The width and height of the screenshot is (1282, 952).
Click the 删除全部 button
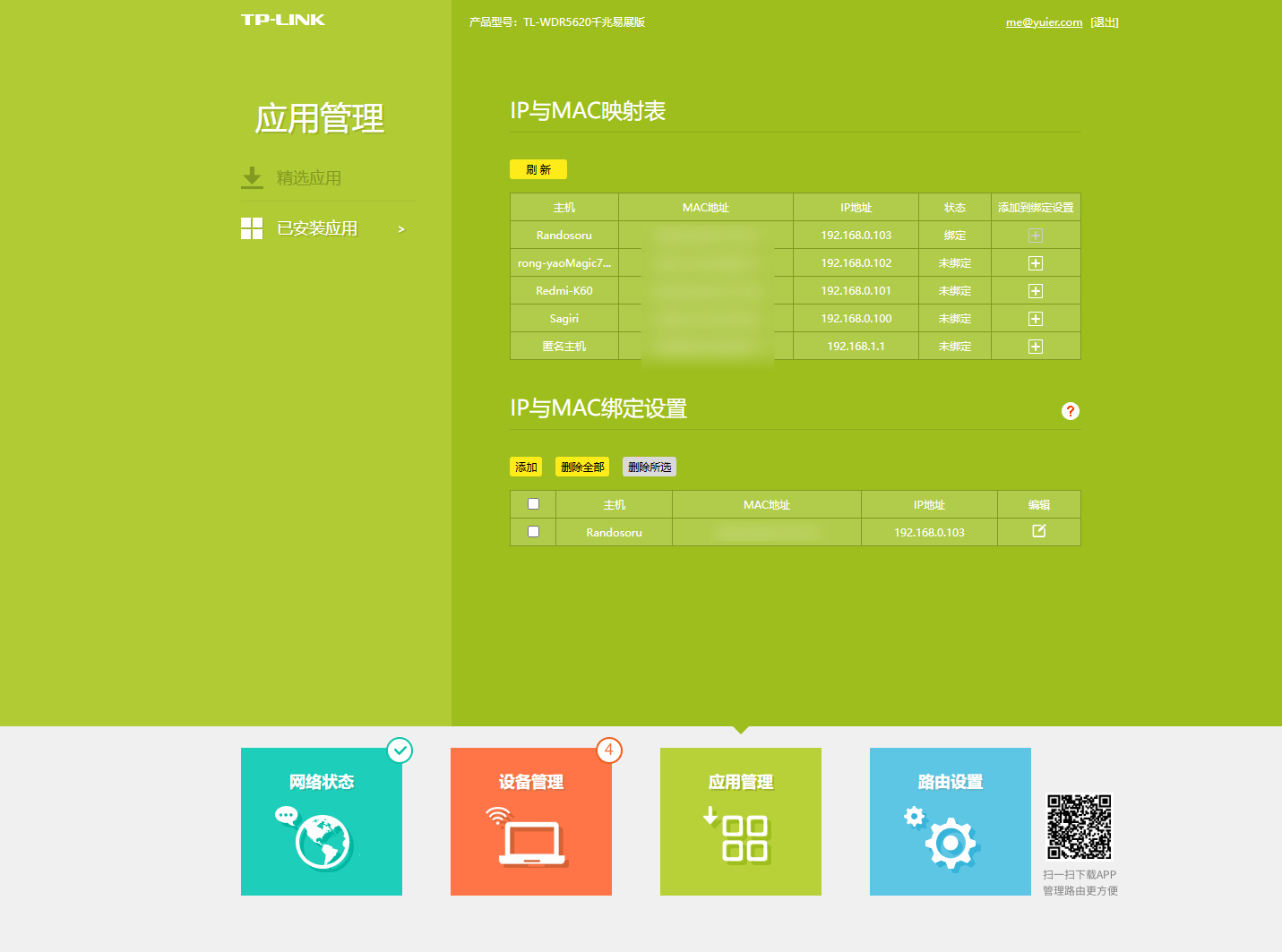pos(582,467)
